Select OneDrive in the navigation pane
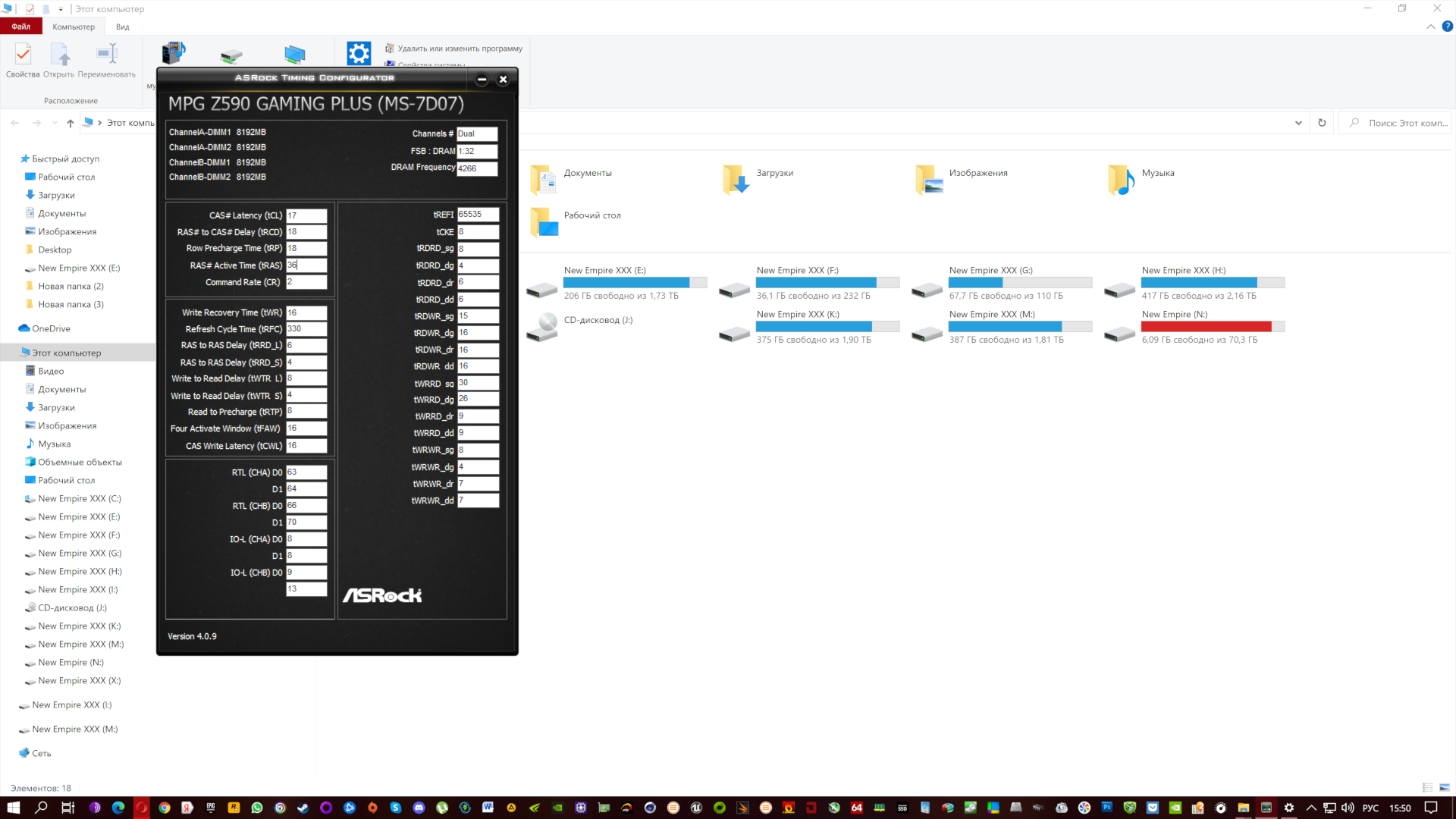 [51, 328]
